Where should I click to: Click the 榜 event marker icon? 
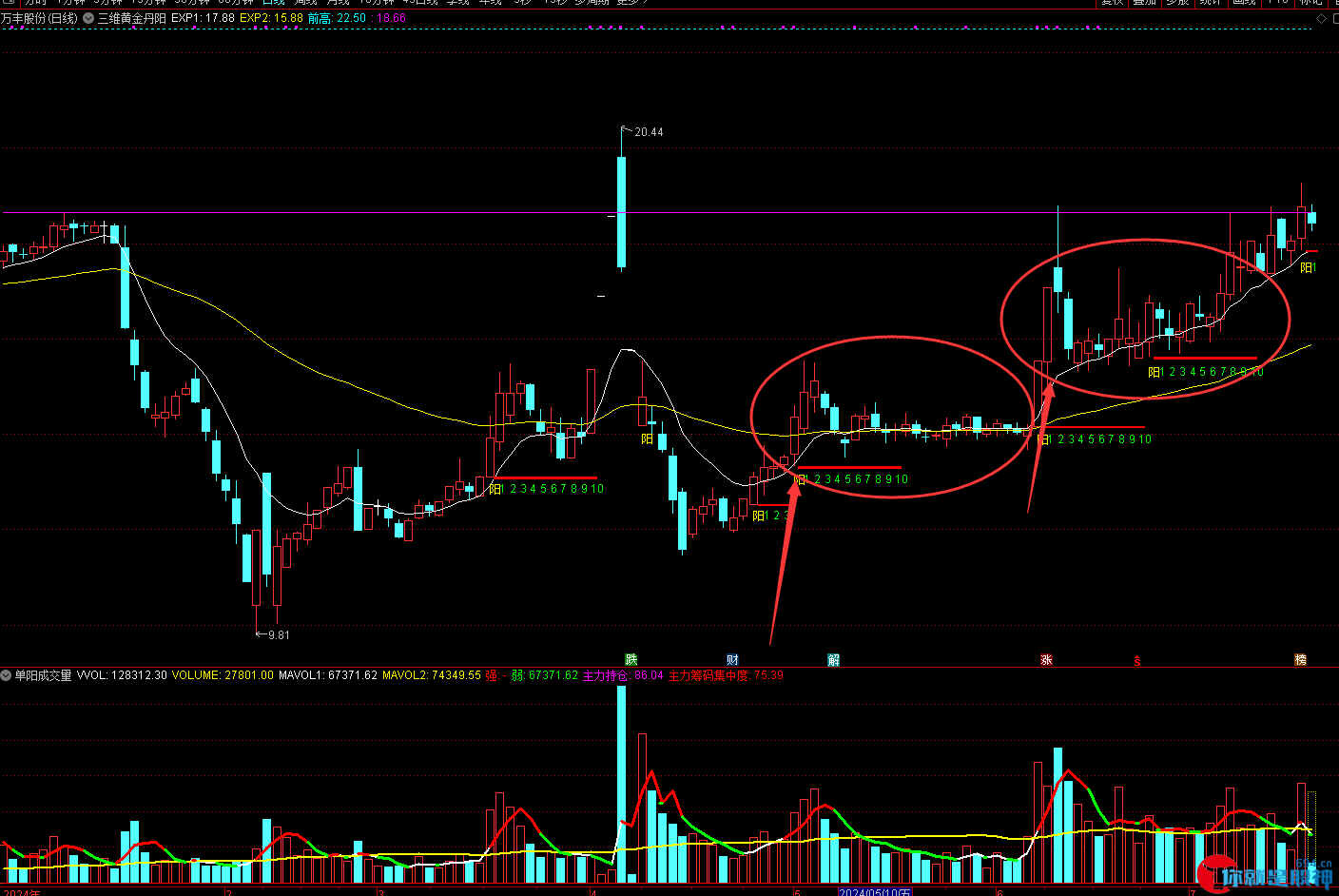point(1300,660)
